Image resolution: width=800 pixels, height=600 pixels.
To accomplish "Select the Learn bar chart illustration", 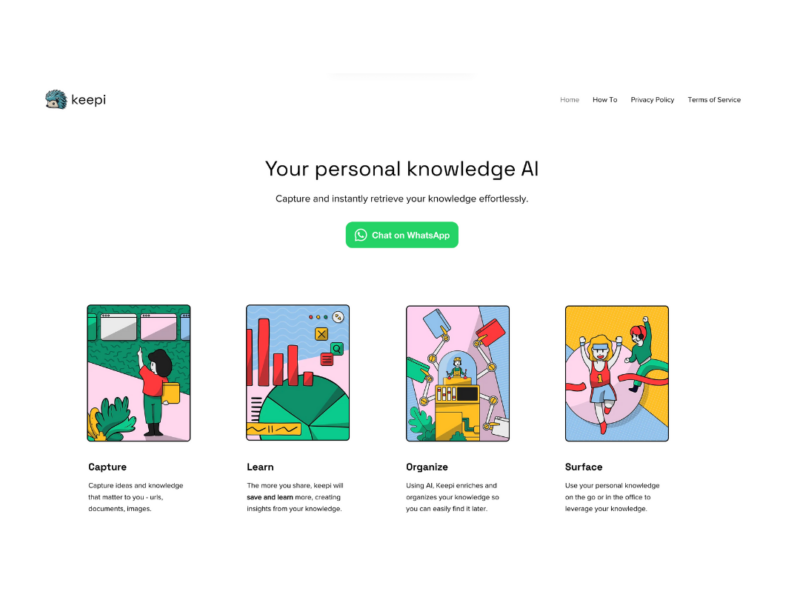I will click(x=298, y=373).
